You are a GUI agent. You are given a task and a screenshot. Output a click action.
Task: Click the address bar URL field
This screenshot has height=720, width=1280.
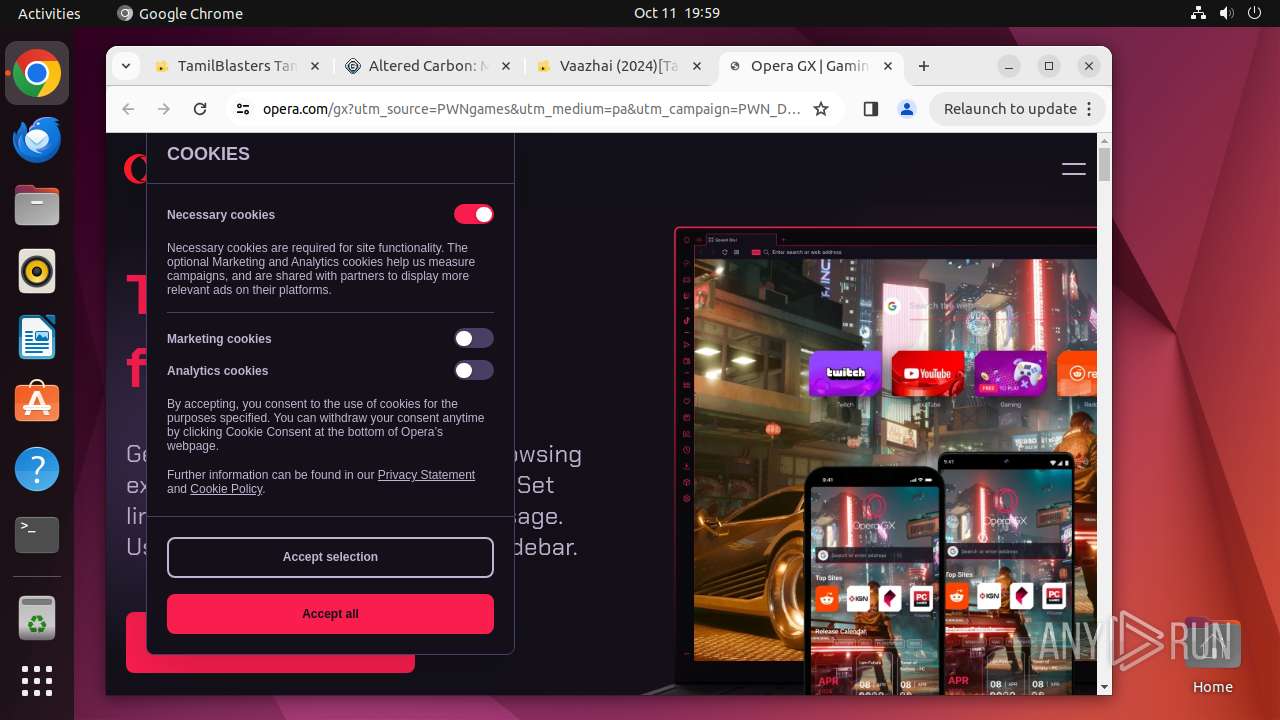(x=531, y=109)
